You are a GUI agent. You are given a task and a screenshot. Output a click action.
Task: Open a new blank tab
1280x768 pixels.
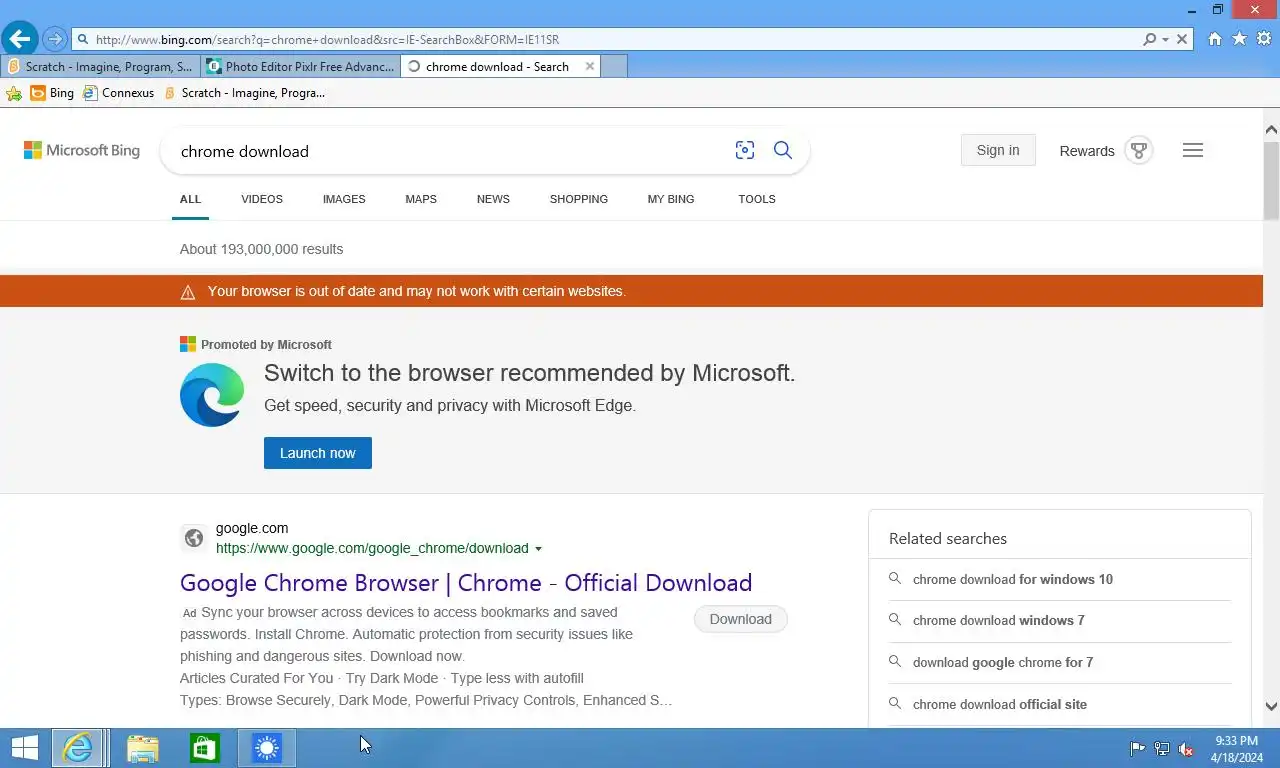[614, 67]
